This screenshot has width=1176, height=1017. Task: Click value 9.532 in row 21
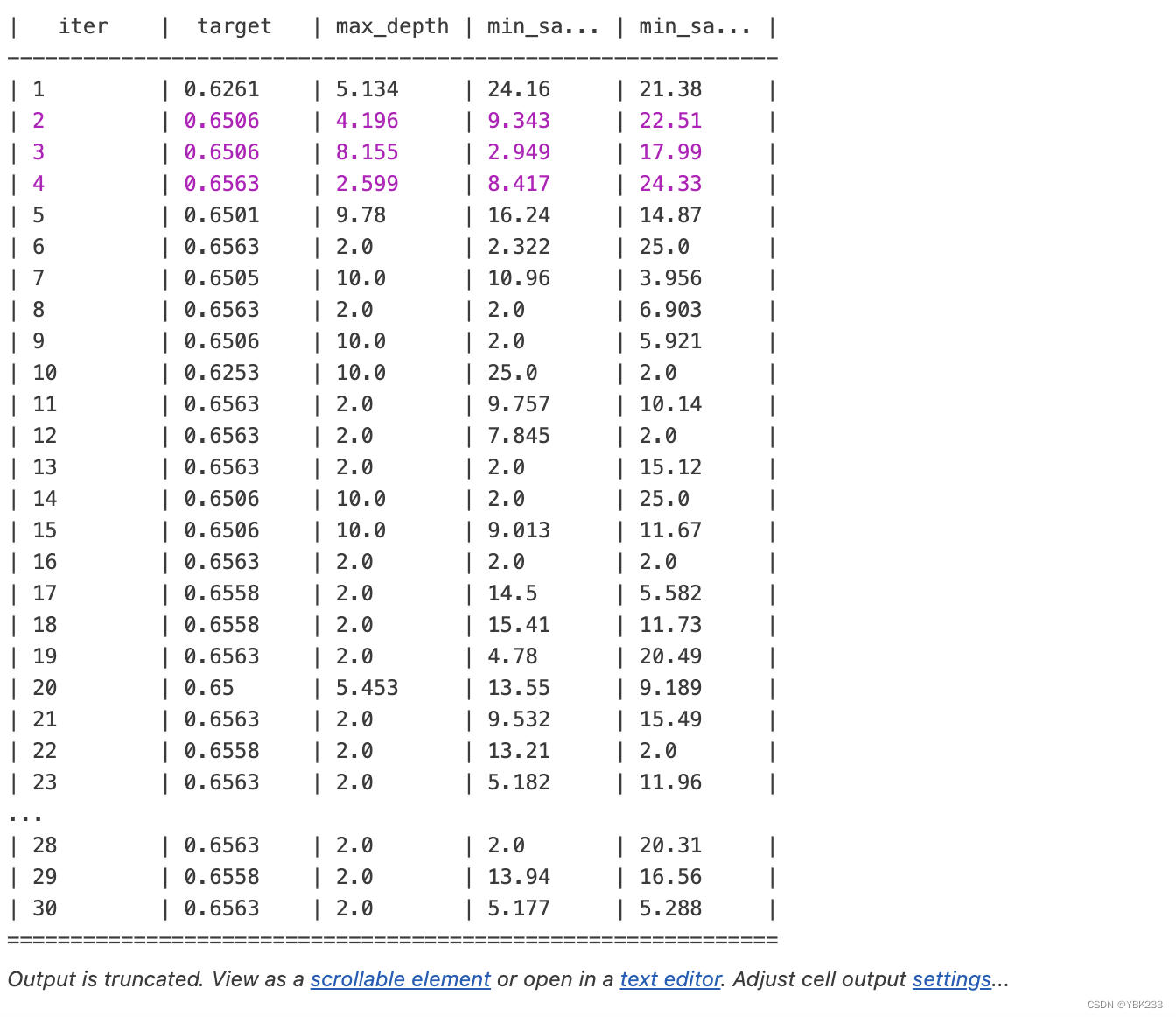click(519, 719)
